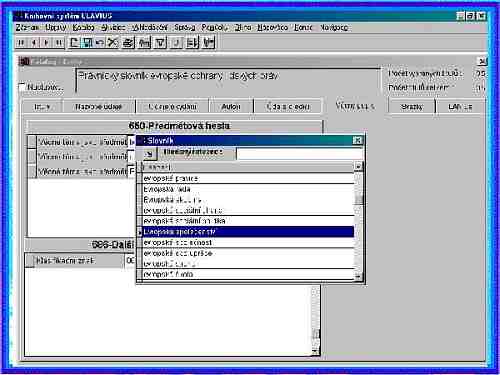
Task: Click the arrow button in Slovník dialog
Action: pyautogui.click(x=149, y=154)
